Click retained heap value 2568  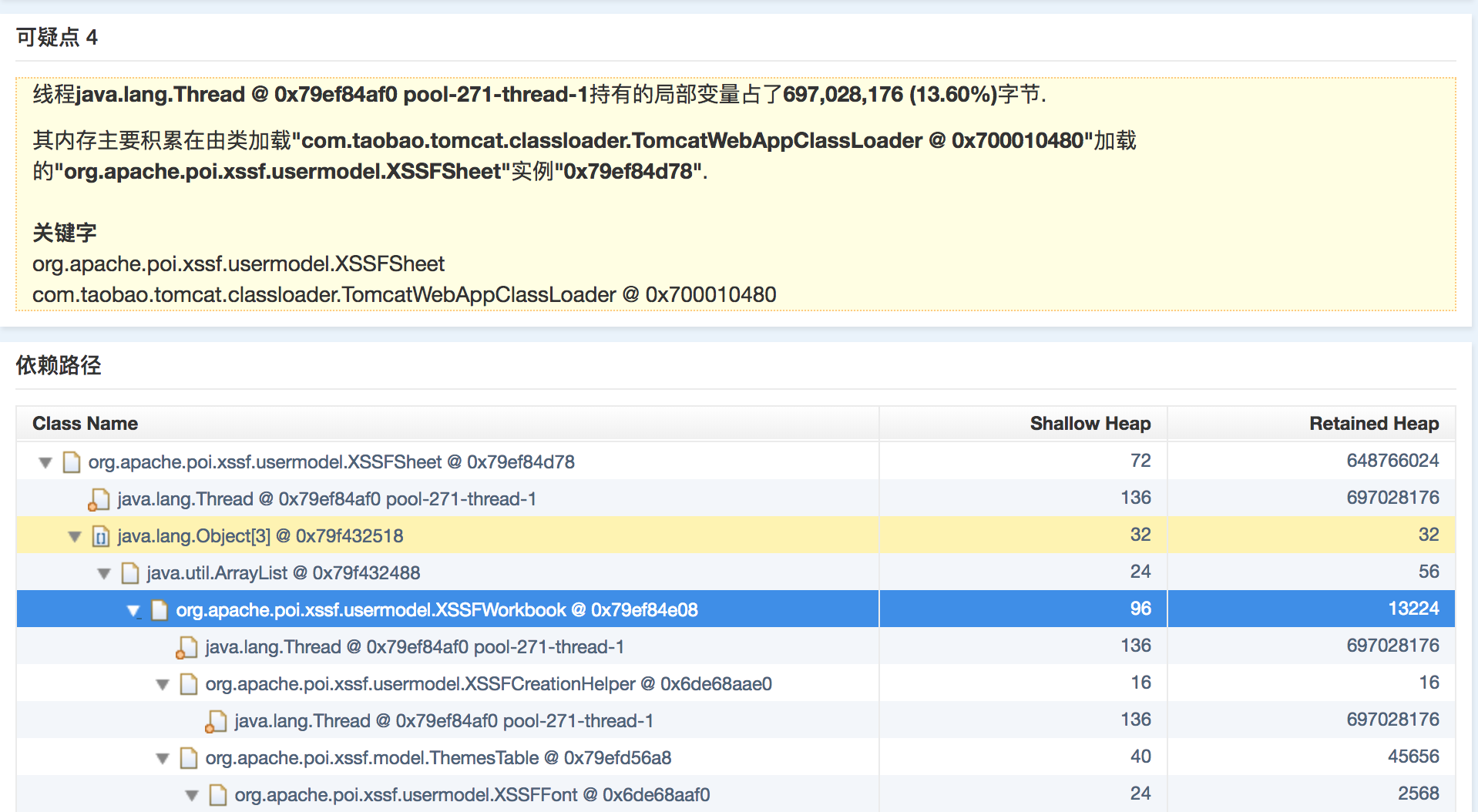coord(1419,794)
